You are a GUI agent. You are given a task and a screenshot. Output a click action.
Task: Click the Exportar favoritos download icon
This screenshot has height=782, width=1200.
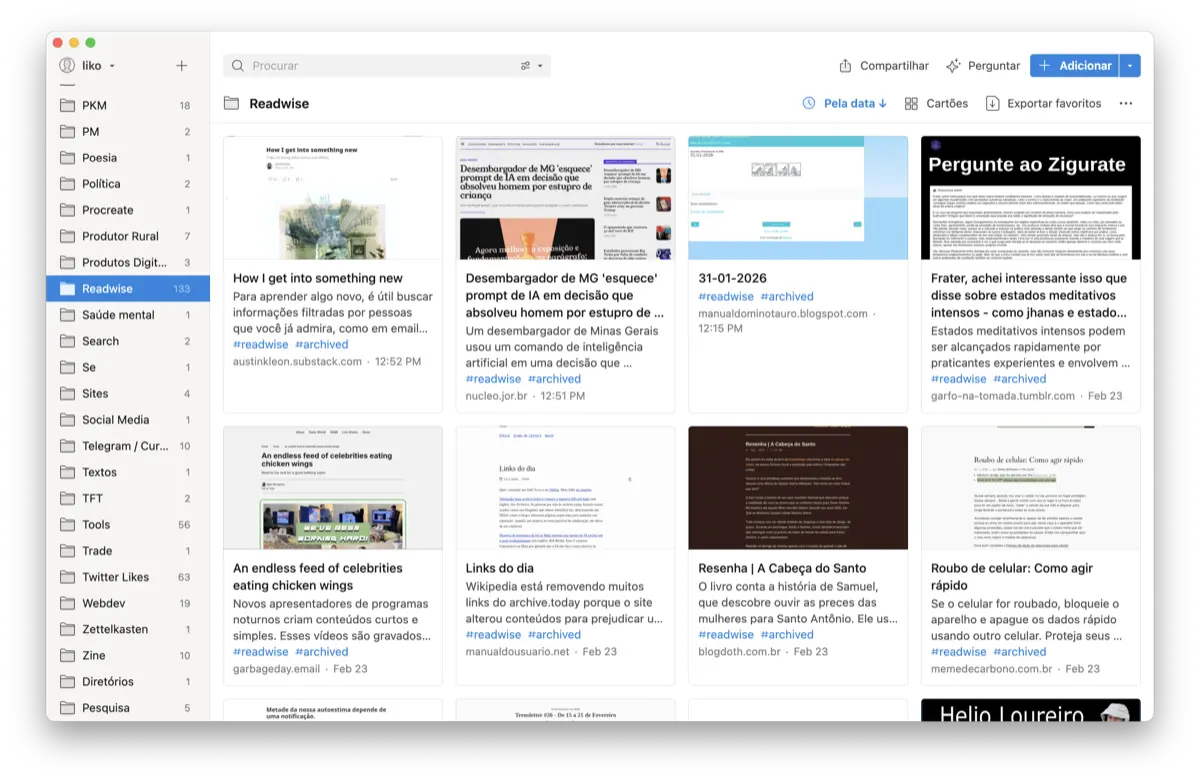click(991, 102)
